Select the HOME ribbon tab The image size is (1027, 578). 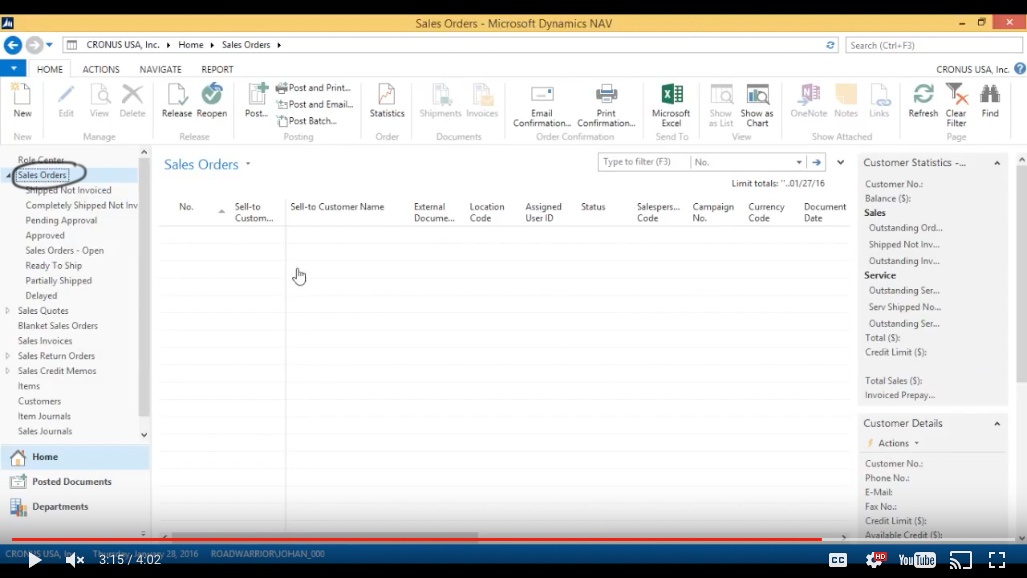click(x=50, y=69)
